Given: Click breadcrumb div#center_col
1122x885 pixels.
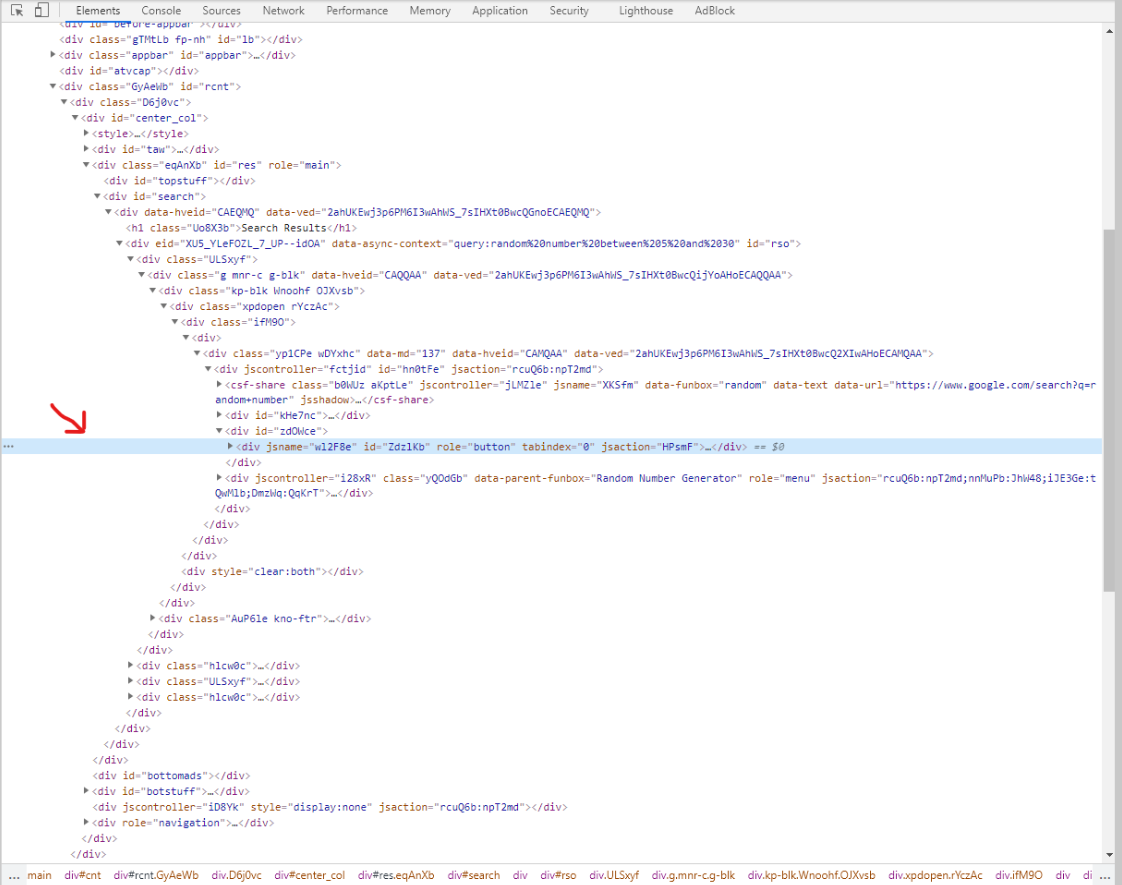Looking at the screenshot, I should (309, 875).
